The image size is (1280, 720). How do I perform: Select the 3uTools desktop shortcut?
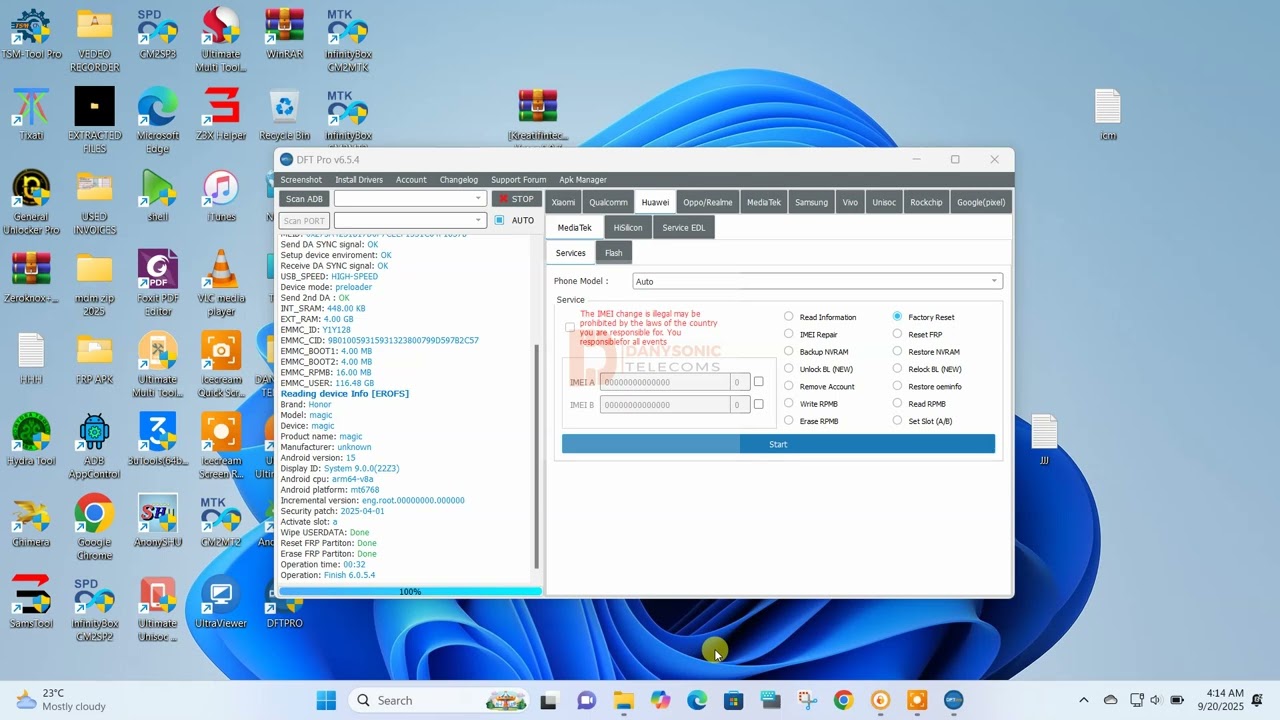point(157,440)
